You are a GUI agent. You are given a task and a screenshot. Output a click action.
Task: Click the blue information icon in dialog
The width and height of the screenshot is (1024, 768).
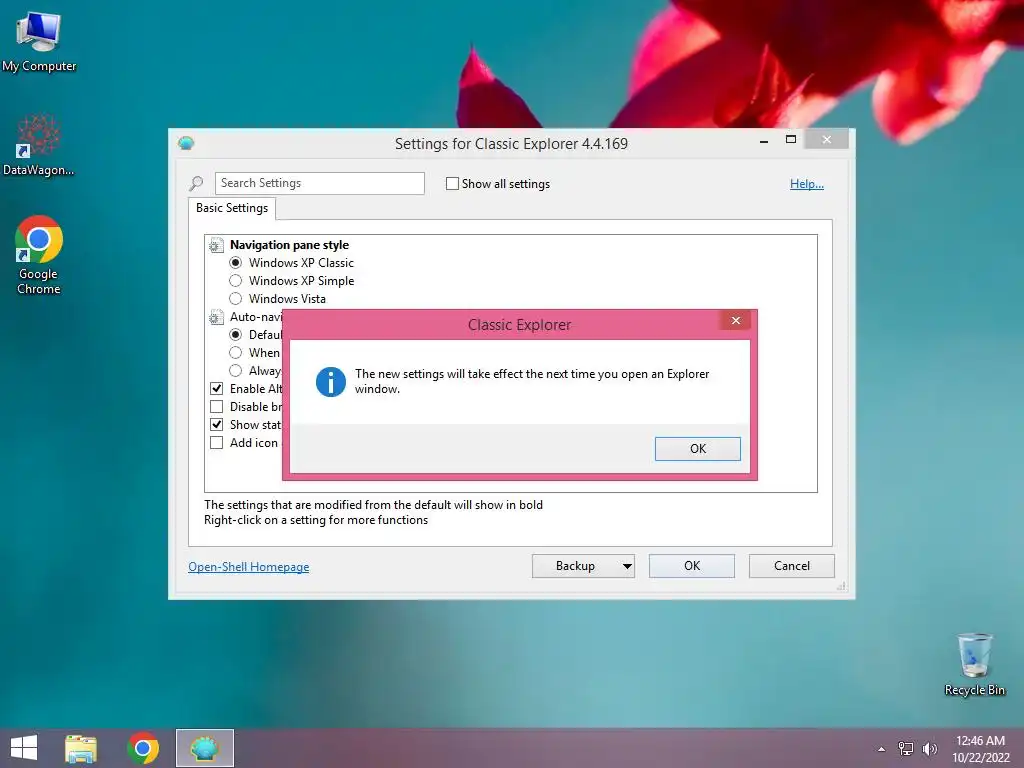click(331, 381)
